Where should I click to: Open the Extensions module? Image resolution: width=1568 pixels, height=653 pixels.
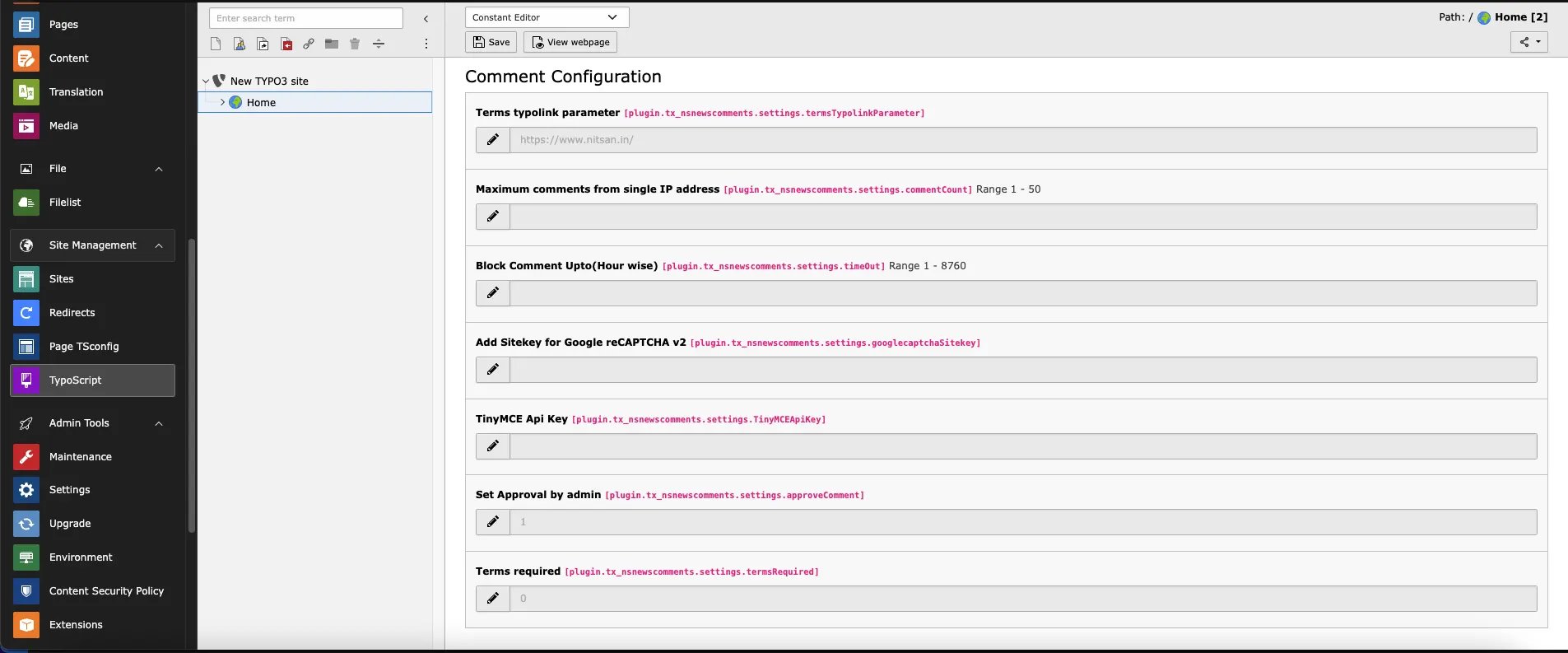(92, 625)
